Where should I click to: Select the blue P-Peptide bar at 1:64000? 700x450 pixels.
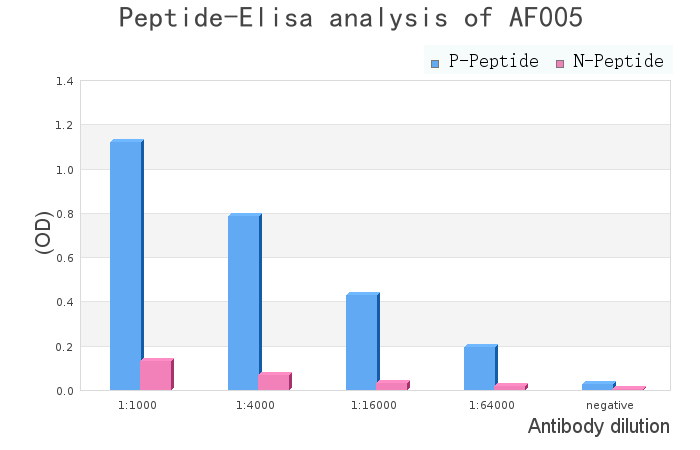[x=480, y=368]
